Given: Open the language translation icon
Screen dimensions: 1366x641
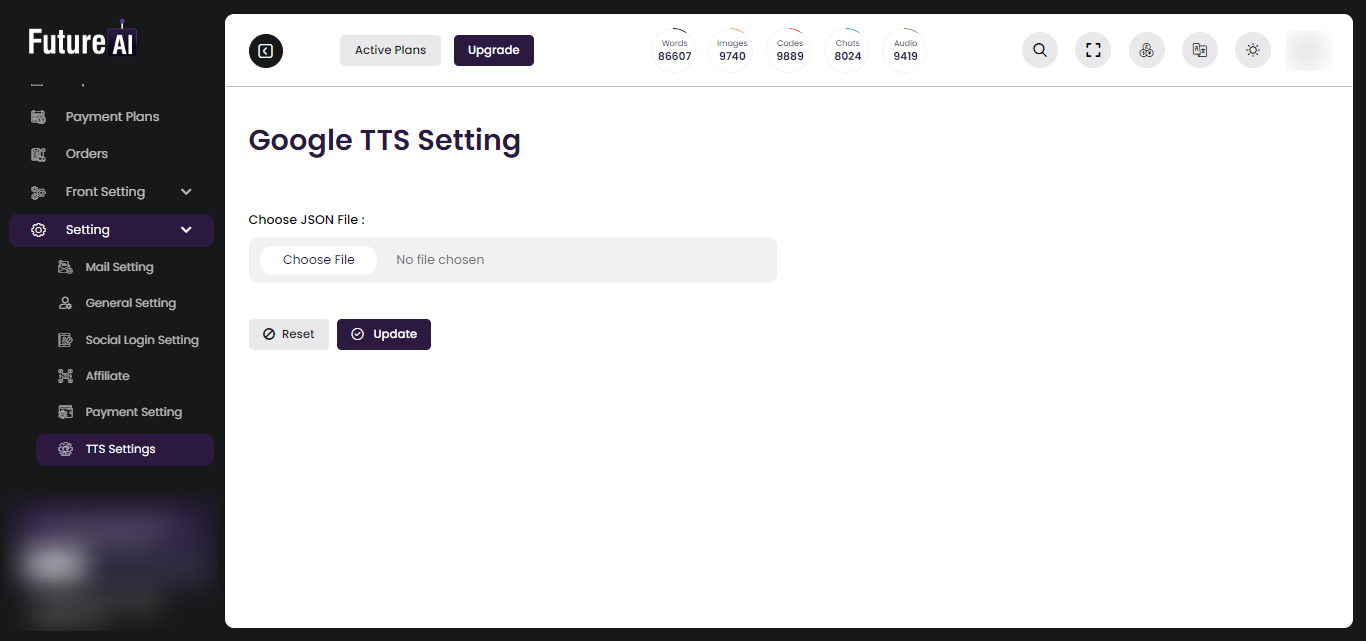Looking at the screenshot, I should [x=1199, y=50].
